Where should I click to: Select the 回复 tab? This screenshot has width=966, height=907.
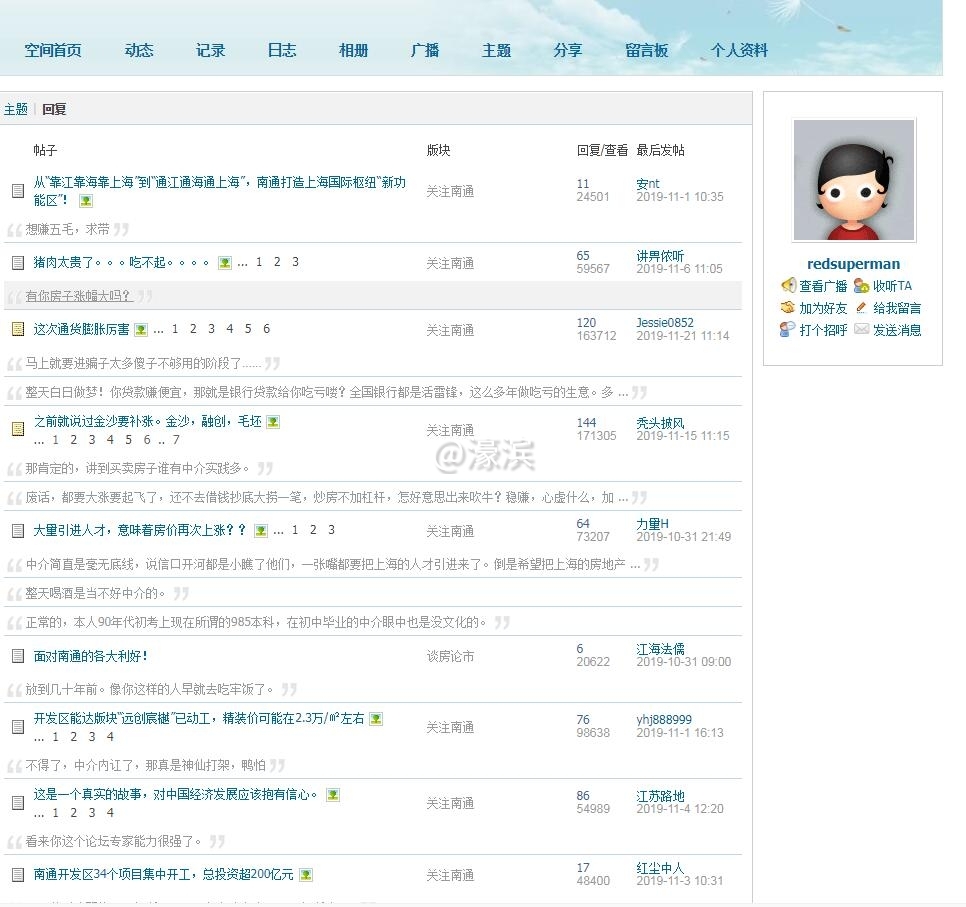pyautogui.click(x=54, y=109)
